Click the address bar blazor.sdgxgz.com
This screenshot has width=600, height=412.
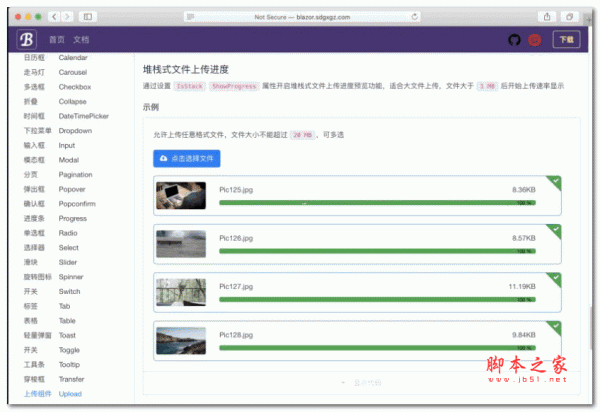pyautogui.click(x=302, y=17)
